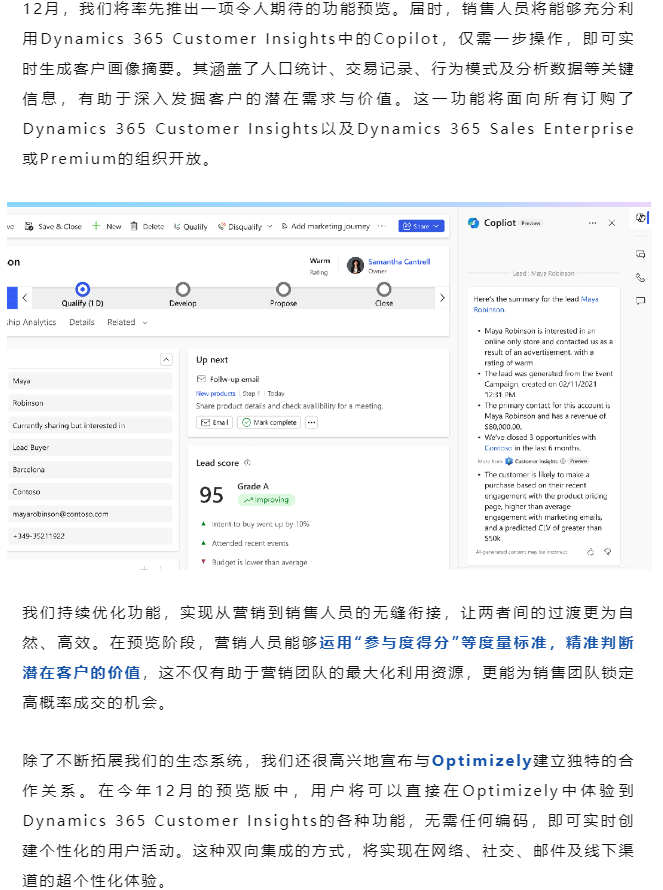Open the toolbar overflow ellipsis menu

[382, 226]
